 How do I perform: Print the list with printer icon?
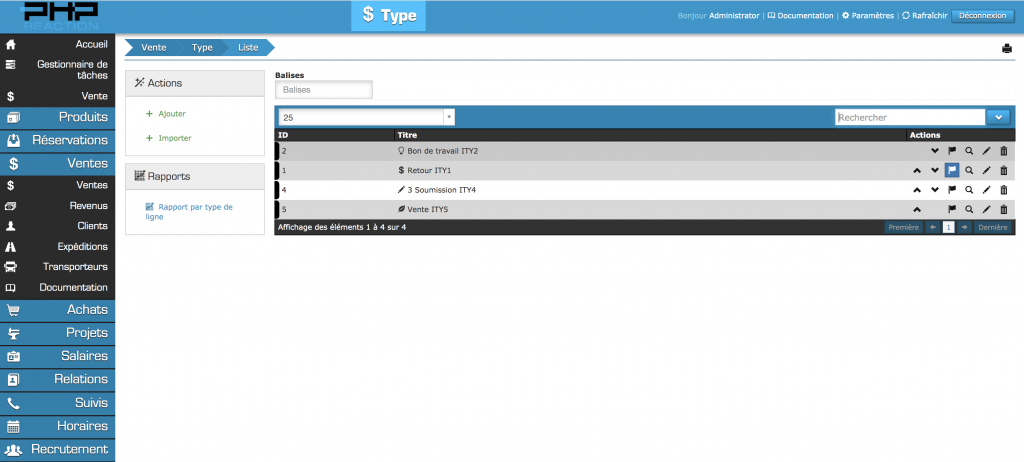click(1006, 48)
